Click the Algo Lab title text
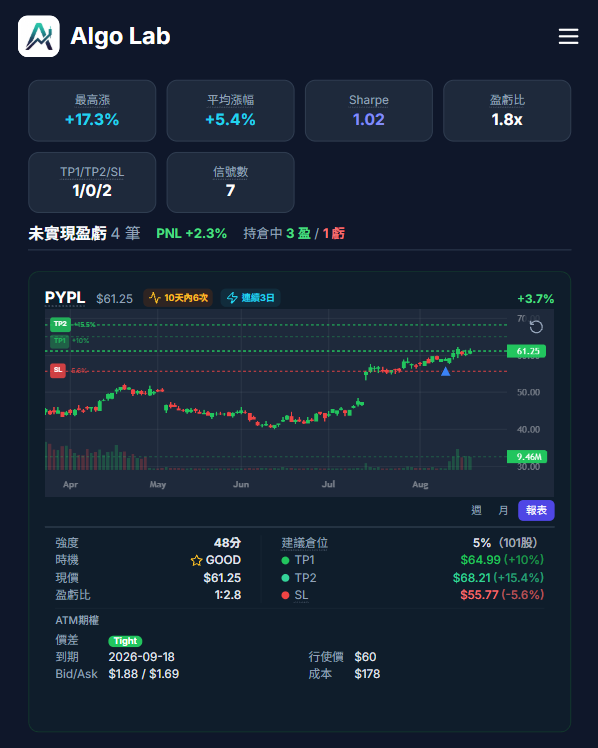598x748 pixels. click(120, 36)
